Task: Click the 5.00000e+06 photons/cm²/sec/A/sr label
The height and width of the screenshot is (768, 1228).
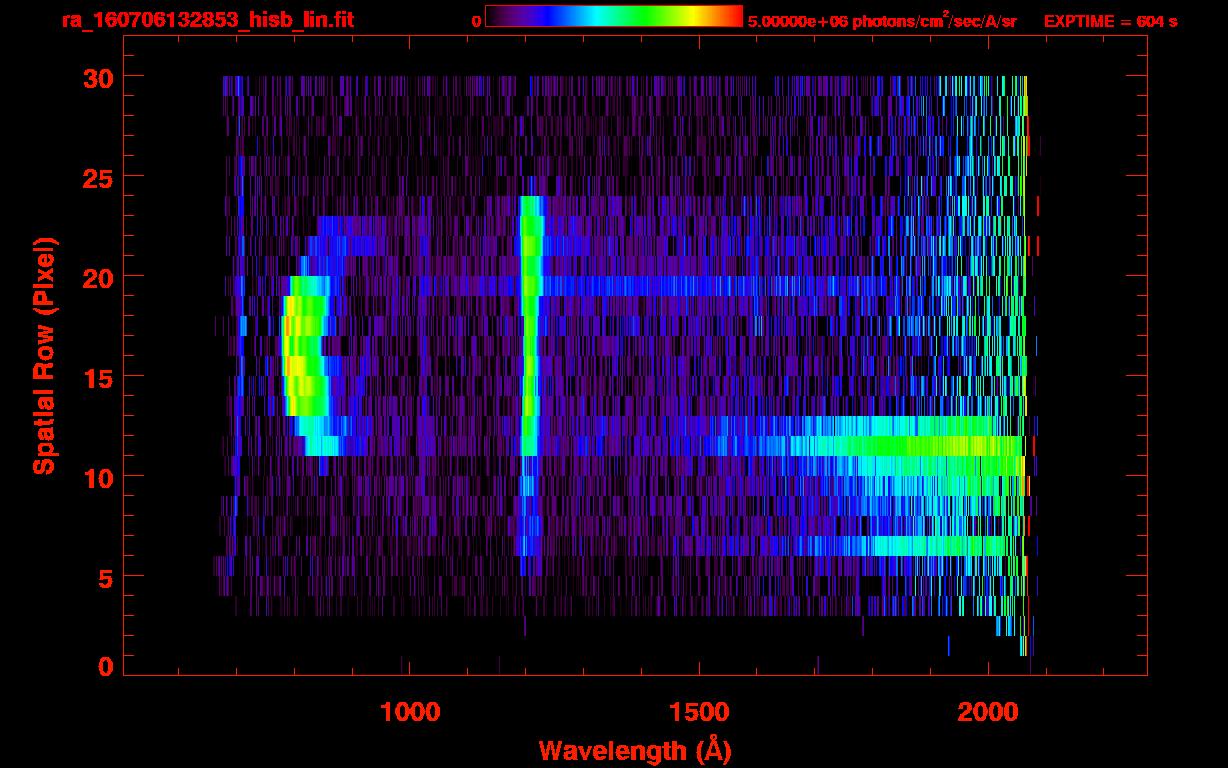Action: coord(882,21)
